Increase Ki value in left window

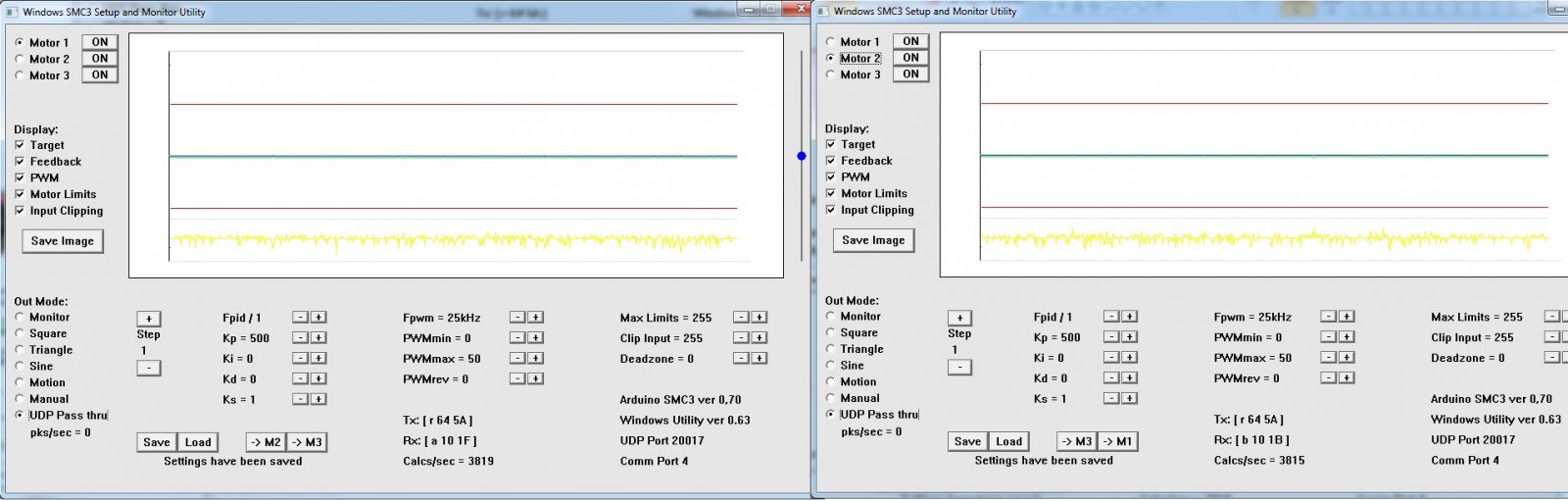pyautogui.click(x=318, y=359)
